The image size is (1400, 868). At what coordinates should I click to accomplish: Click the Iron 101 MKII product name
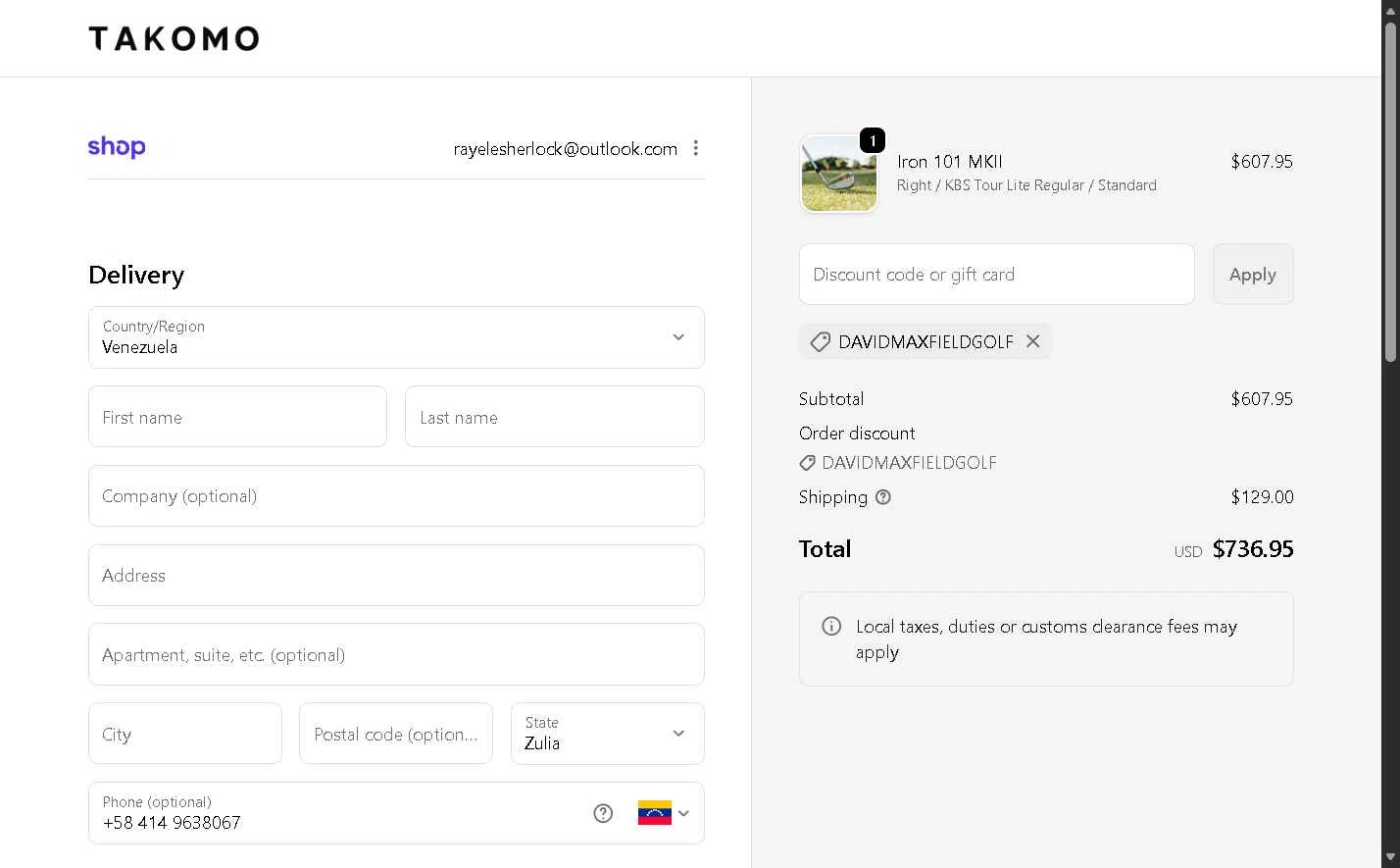(950, 162)
